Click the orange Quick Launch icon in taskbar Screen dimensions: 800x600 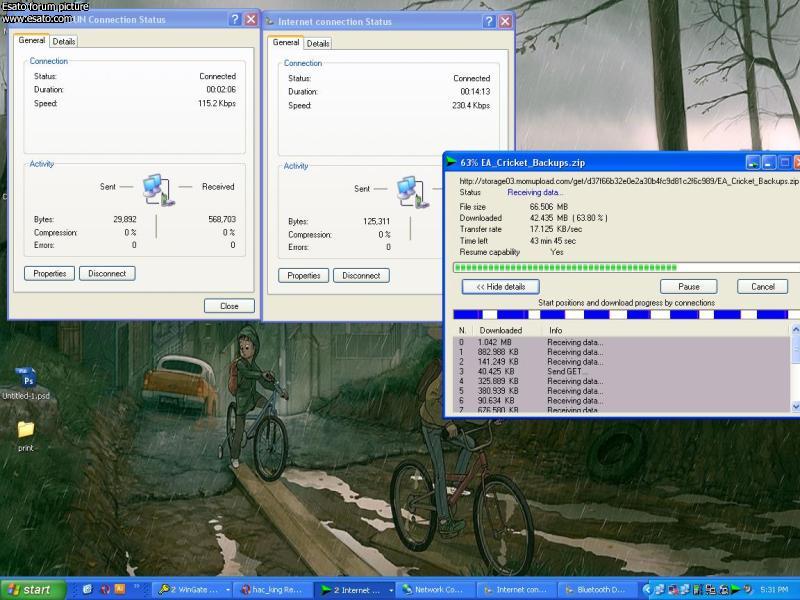[120, 589]
